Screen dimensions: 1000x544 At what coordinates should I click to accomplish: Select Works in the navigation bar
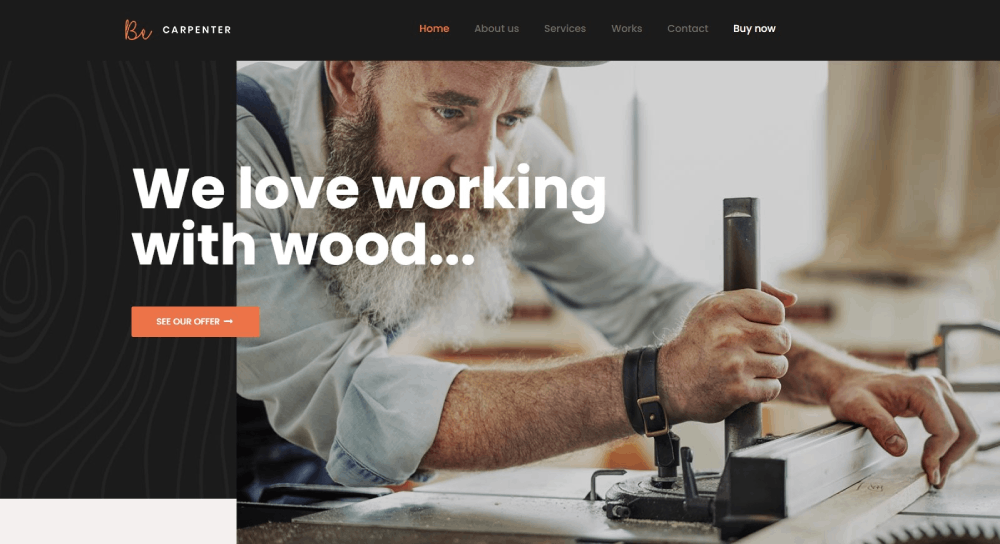pos(626,29)
